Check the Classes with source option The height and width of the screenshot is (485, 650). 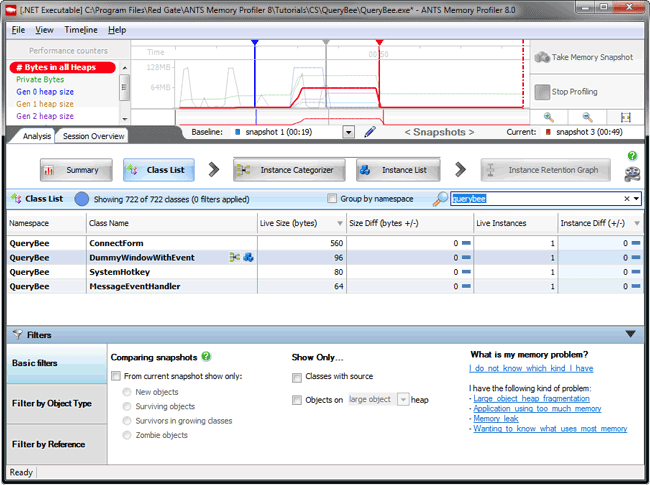point(297,378)
